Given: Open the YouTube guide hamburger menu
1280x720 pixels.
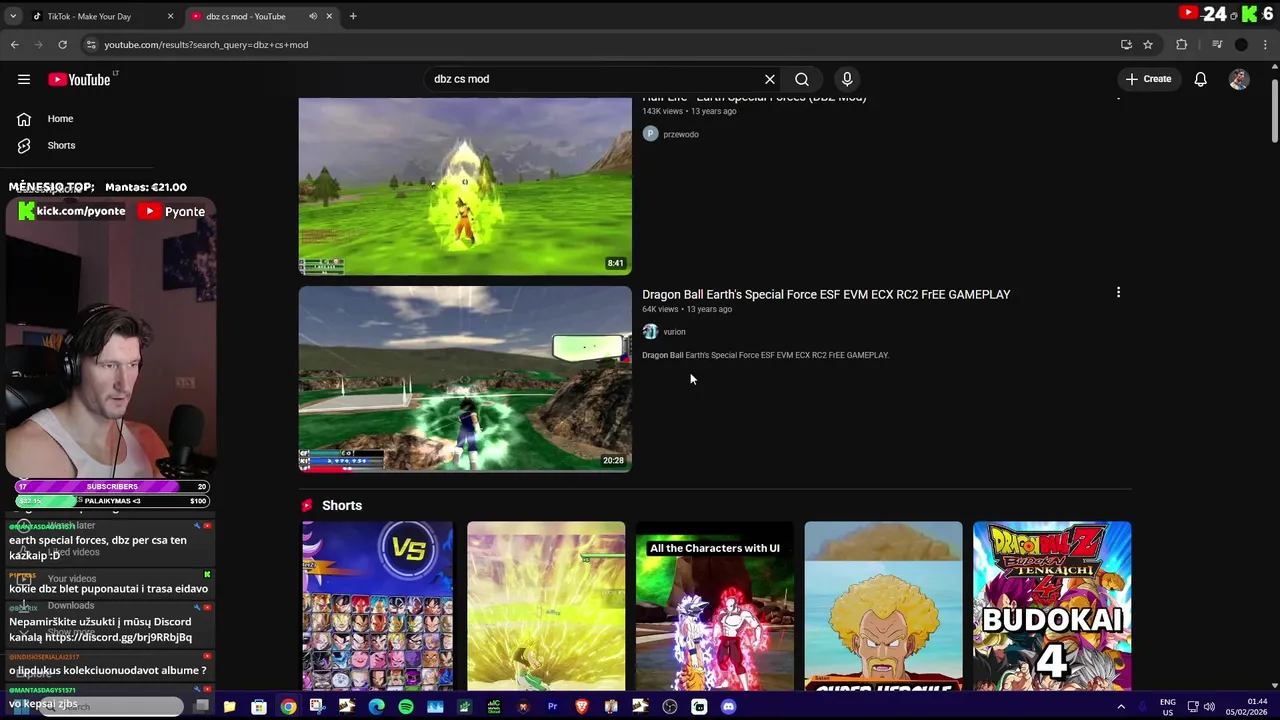Looking at the screenshot, I should tap(24, 79).
